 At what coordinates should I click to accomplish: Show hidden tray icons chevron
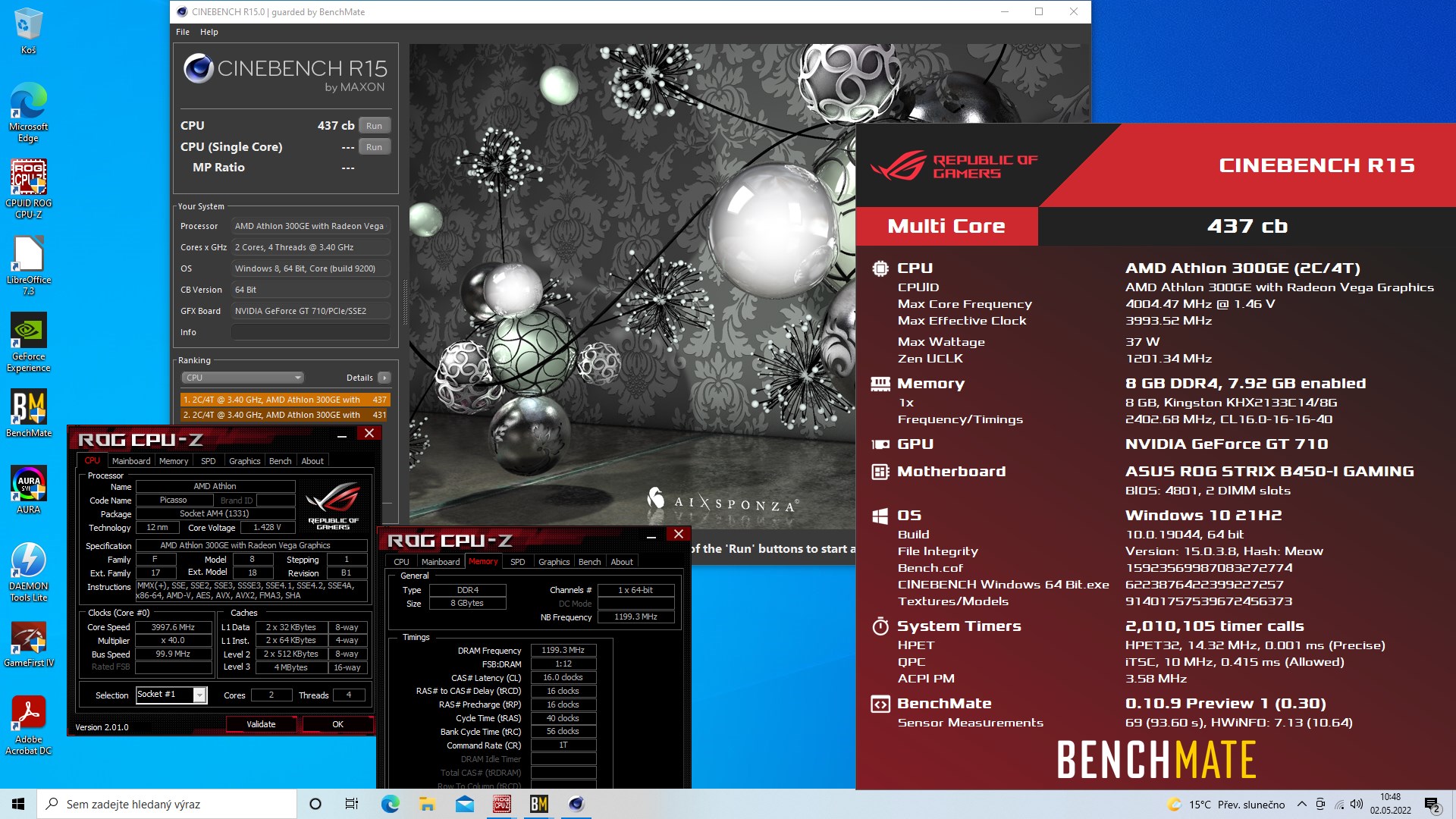point(1301,804)
